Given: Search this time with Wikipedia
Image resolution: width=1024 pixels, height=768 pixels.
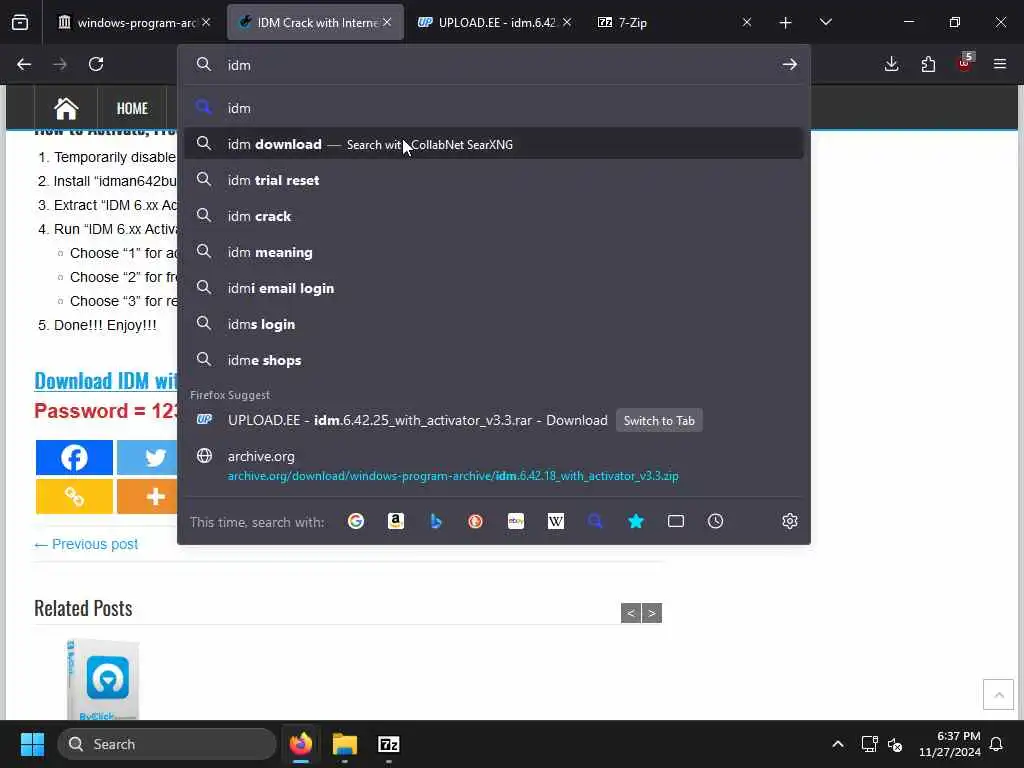Looking at the screenshot, I should pos(556,521).
